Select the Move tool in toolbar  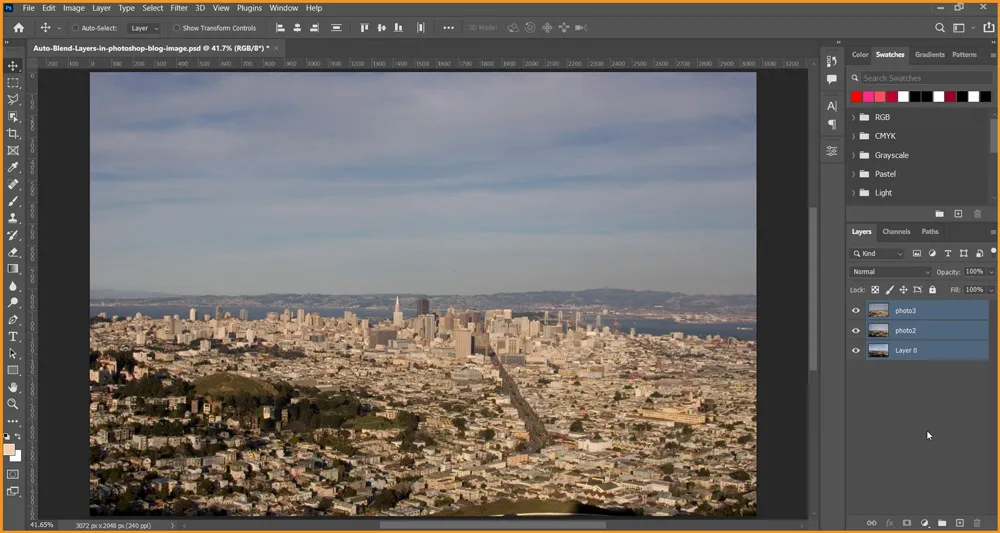[x=13, y=66]
